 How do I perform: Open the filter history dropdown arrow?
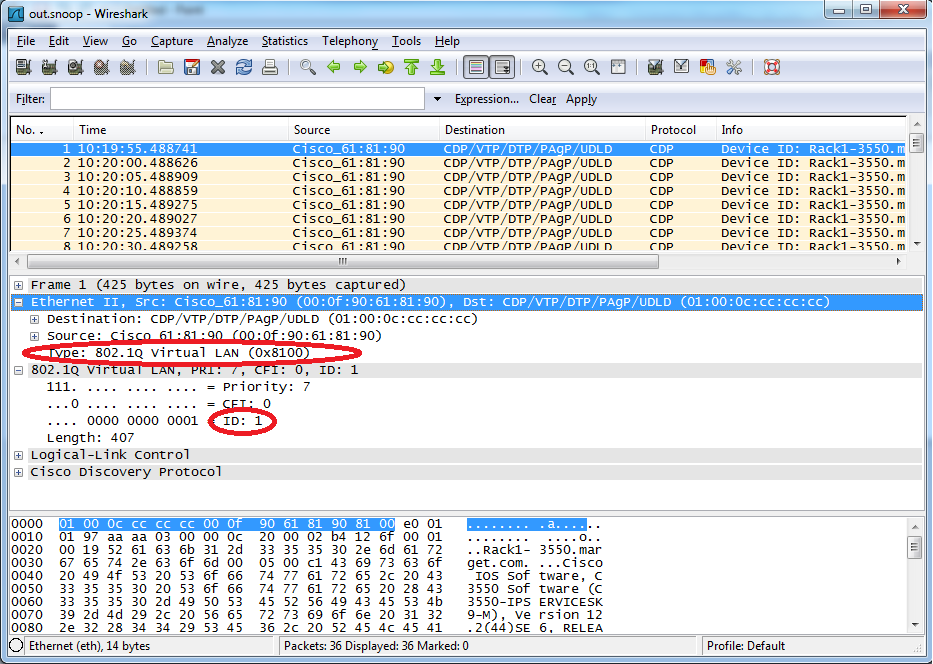(x=437, y=99)
